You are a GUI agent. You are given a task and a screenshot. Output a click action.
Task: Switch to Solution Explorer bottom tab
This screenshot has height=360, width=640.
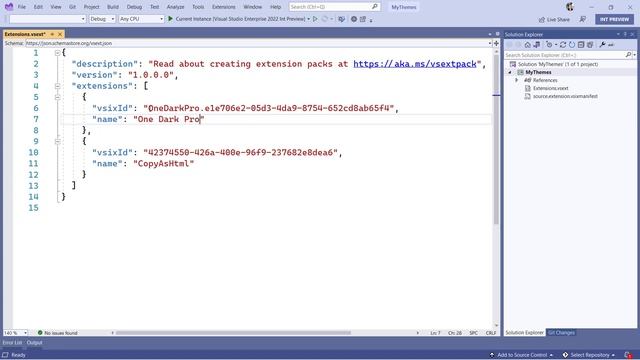pyautogui.click(x=524, y=333)
